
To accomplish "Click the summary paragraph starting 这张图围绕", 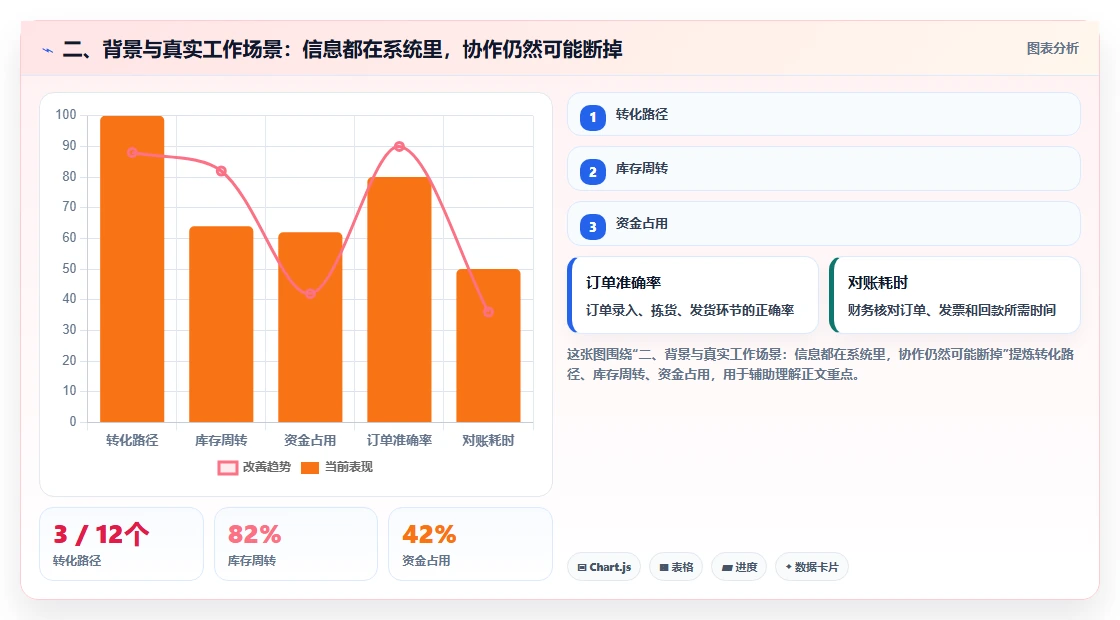I will [821, 364].
